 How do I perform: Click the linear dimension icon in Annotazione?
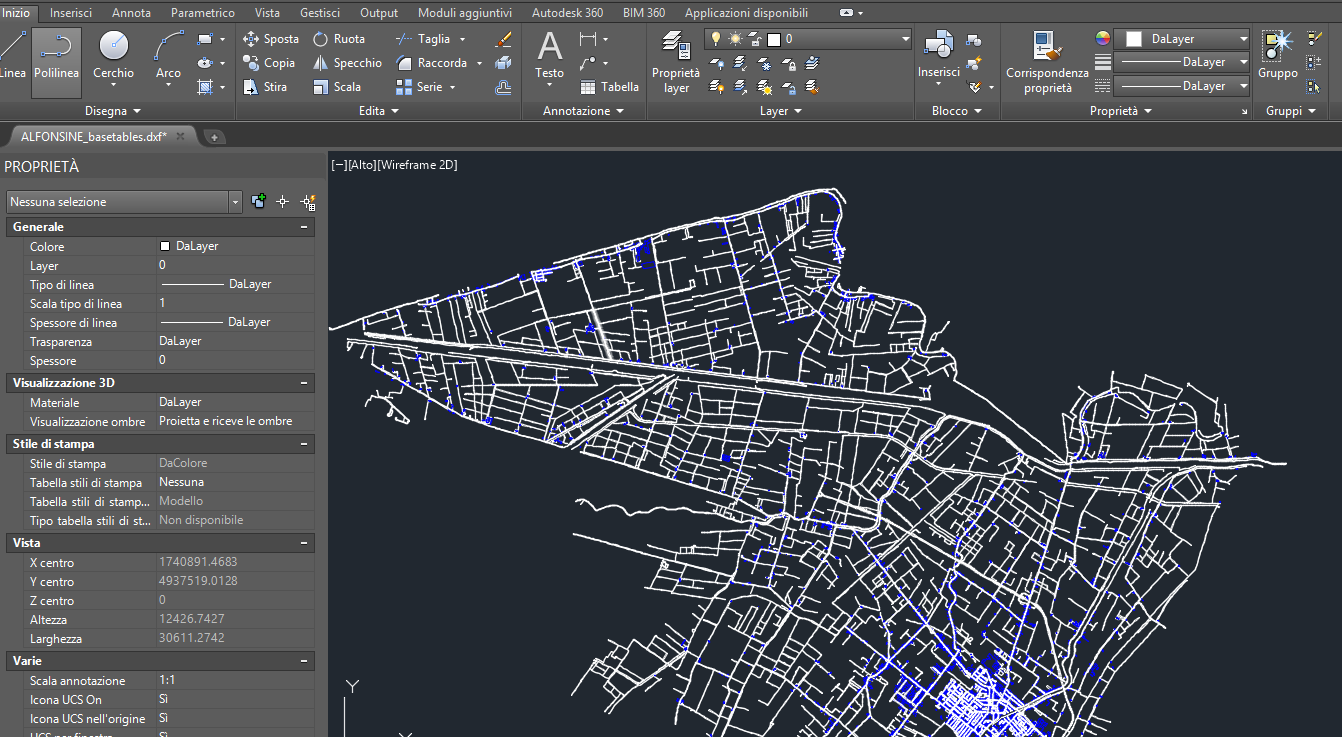tap(588, 39)
